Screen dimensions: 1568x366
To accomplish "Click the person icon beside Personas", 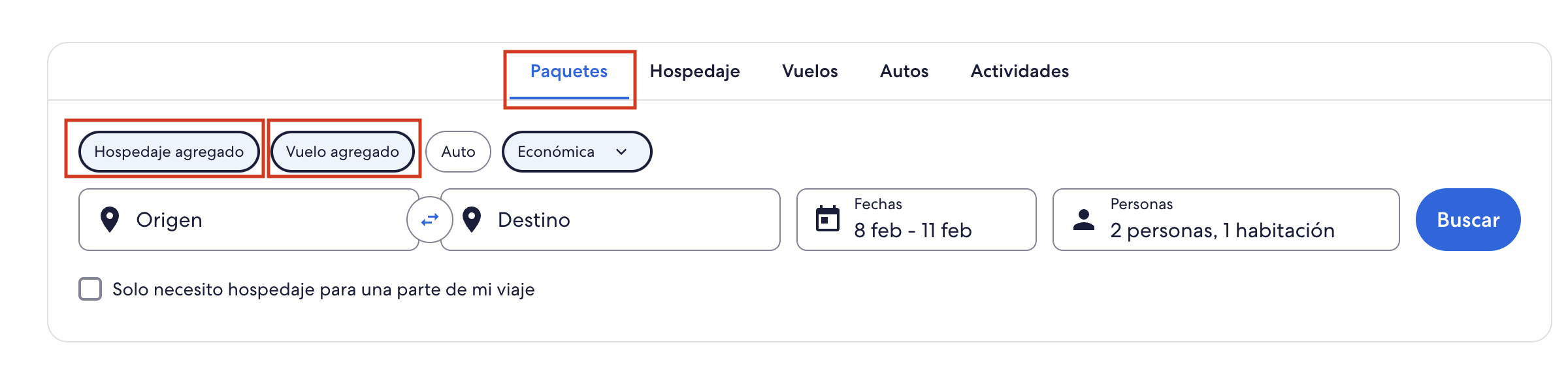I will tap(1084, 219).
